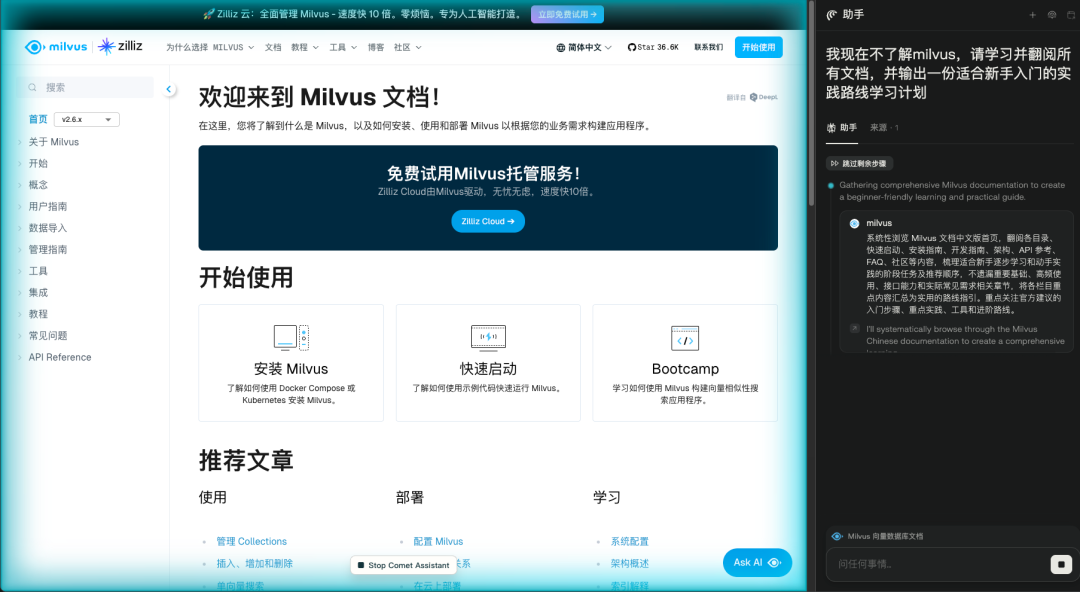This screenshot has height=592, width=1080.
Task: Click the Ask AI button
Action: point(757,562)
